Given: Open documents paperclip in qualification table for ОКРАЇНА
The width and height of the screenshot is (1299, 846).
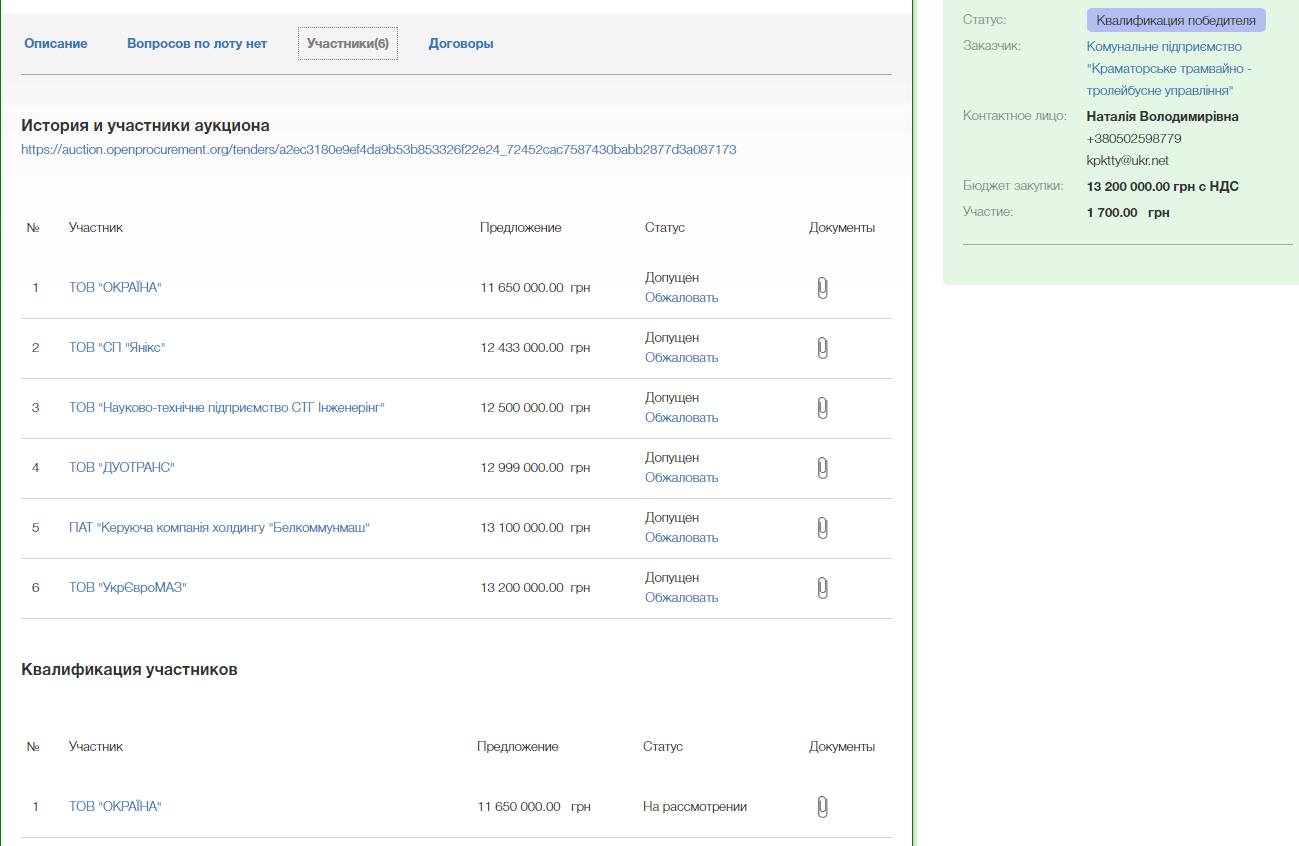Looking at the screenshot, I should (822, 807).
